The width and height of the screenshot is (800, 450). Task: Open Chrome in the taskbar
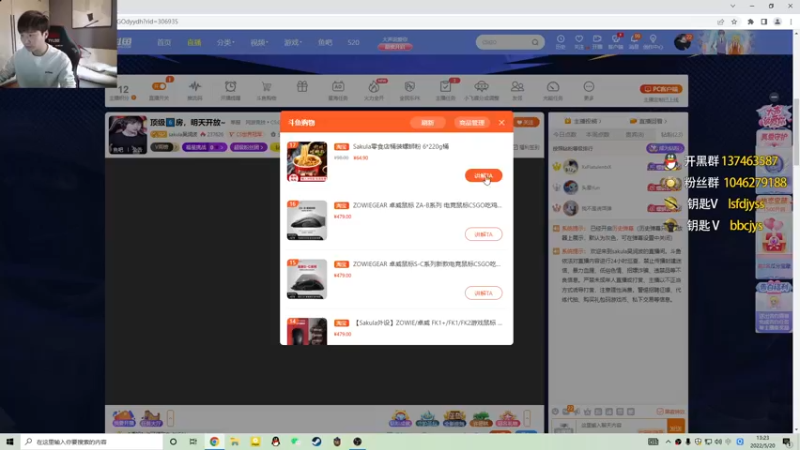214,442
